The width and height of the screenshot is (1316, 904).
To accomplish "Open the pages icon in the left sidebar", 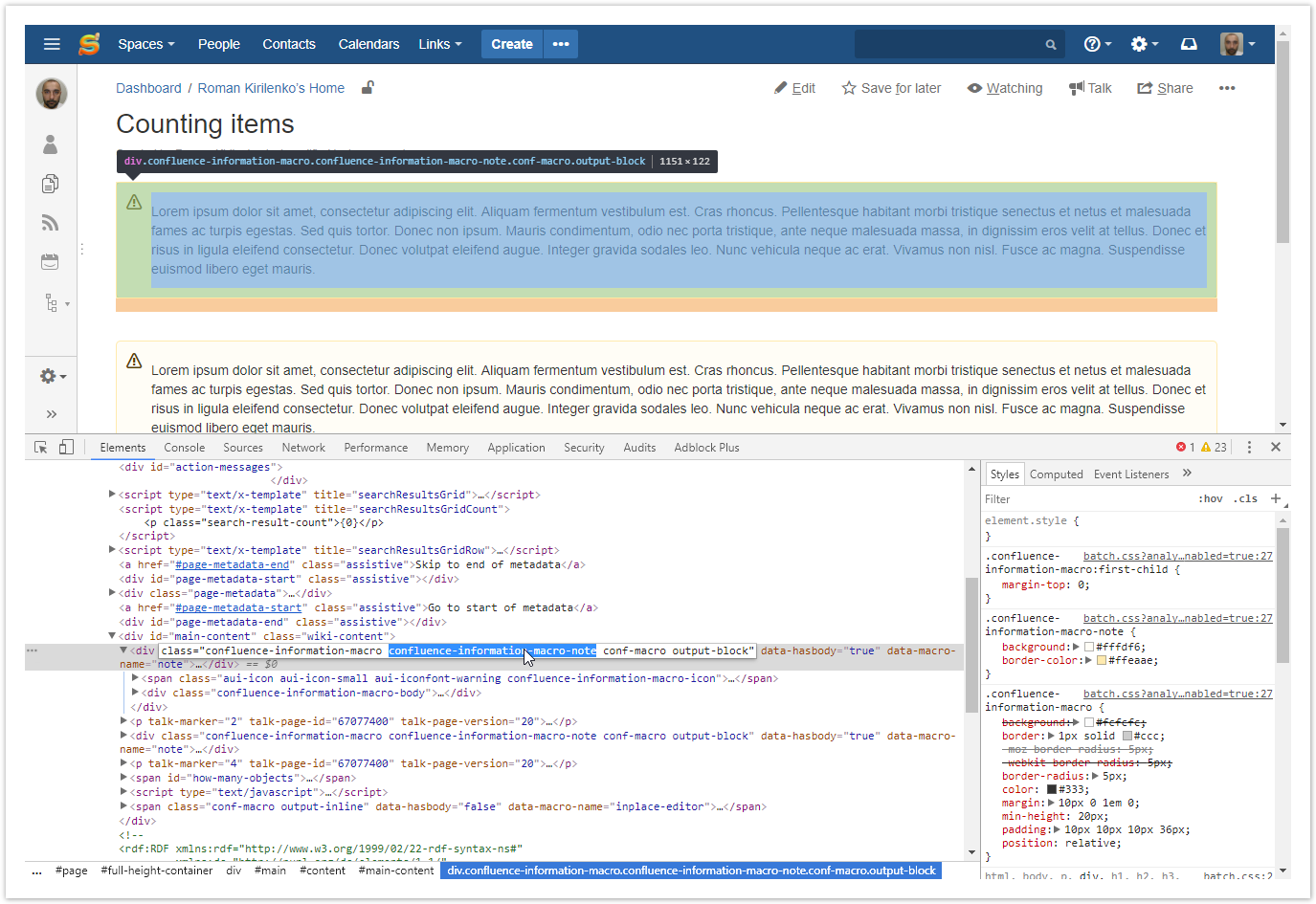I will 51,183.
